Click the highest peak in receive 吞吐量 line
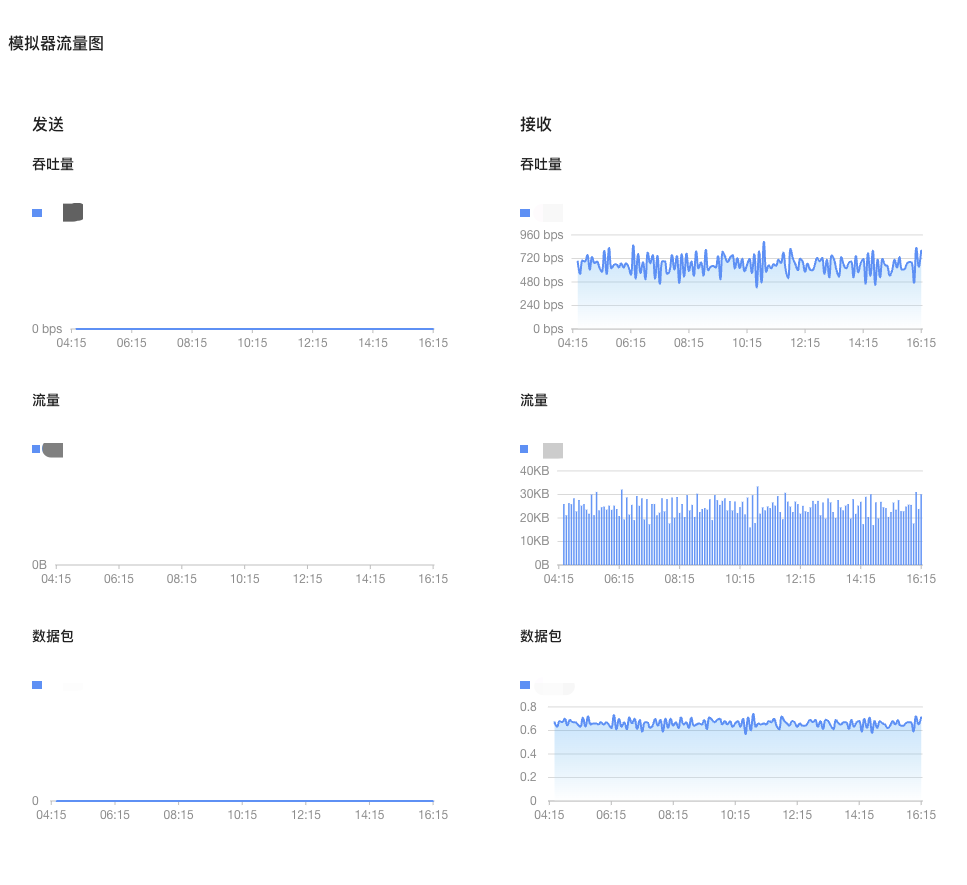Screen dimensions: 967x885 (x=764, y=242)
